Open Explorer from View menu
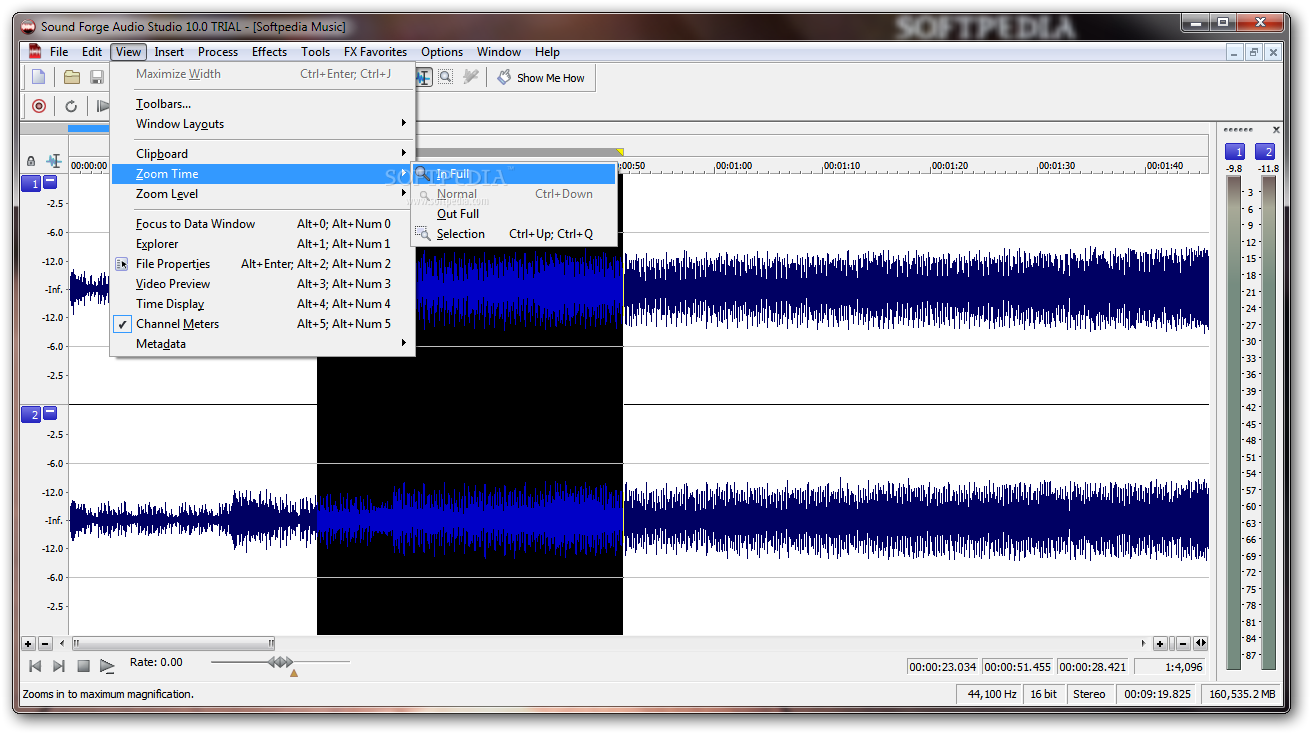The width and height of the screenshot is (1311, 734). [262, 244]
